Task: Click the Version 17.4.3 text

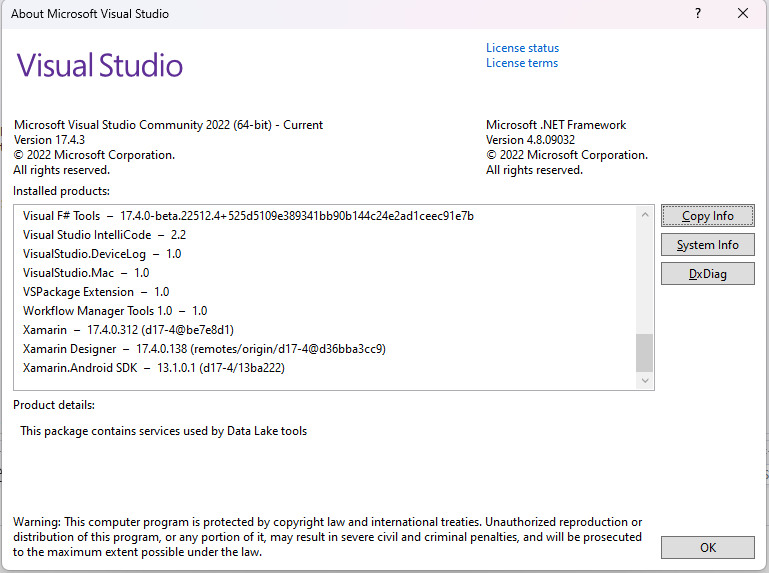Action: pos(49,140)
